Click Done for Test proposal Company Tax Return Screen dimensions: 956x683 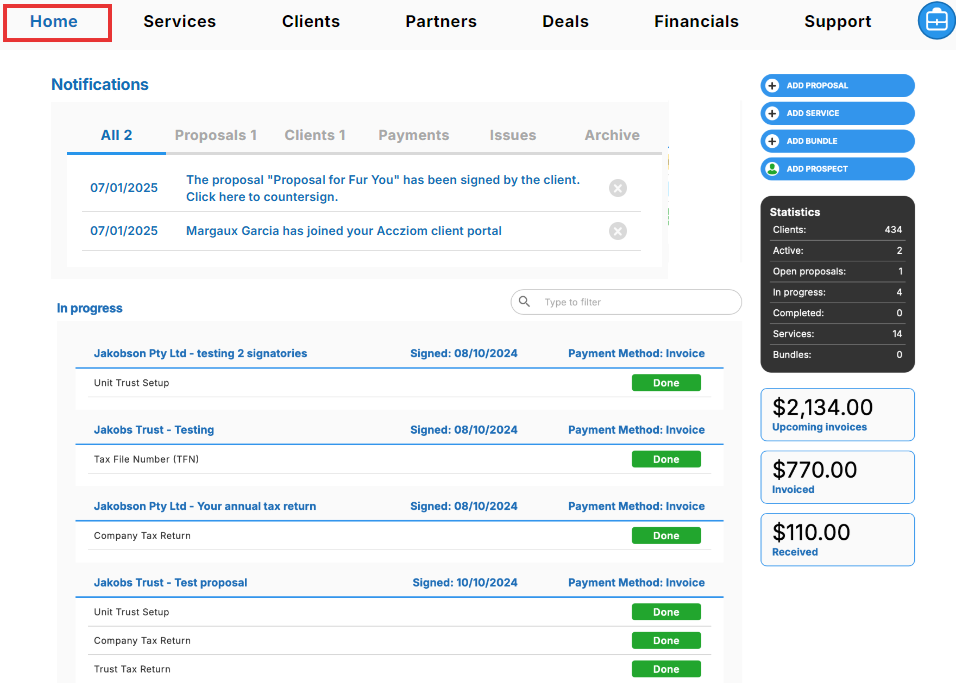[x=666, y=640]
